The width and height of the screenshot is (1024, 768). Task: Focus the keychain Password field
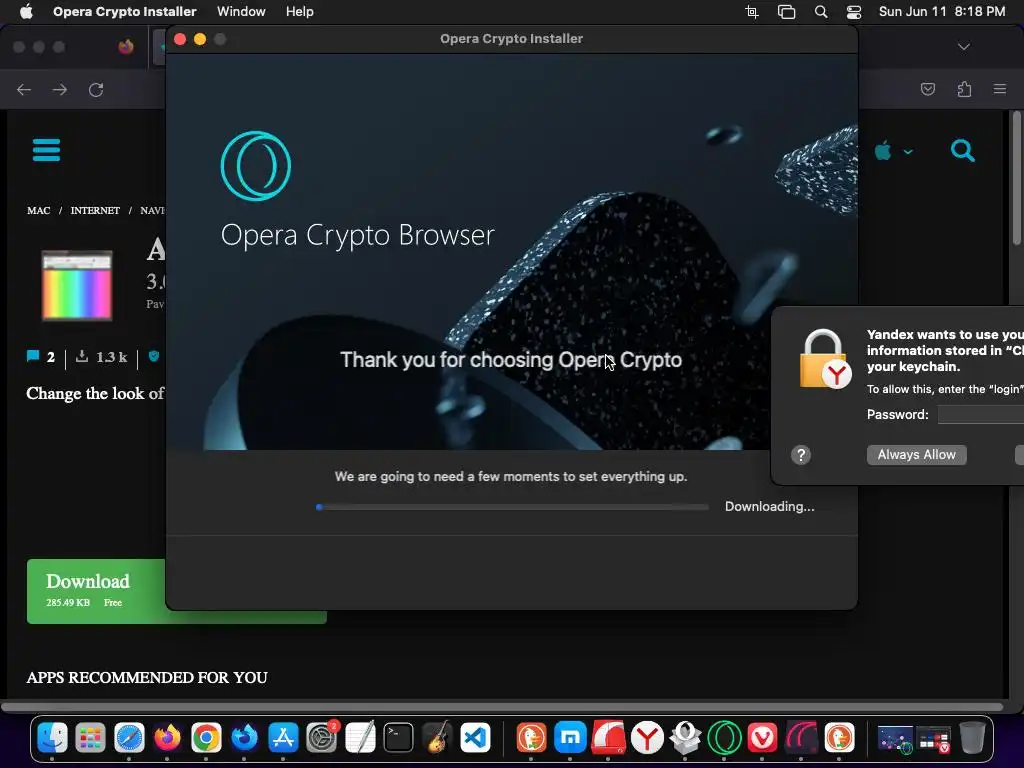pyautogui.click(x=981, y=414)
